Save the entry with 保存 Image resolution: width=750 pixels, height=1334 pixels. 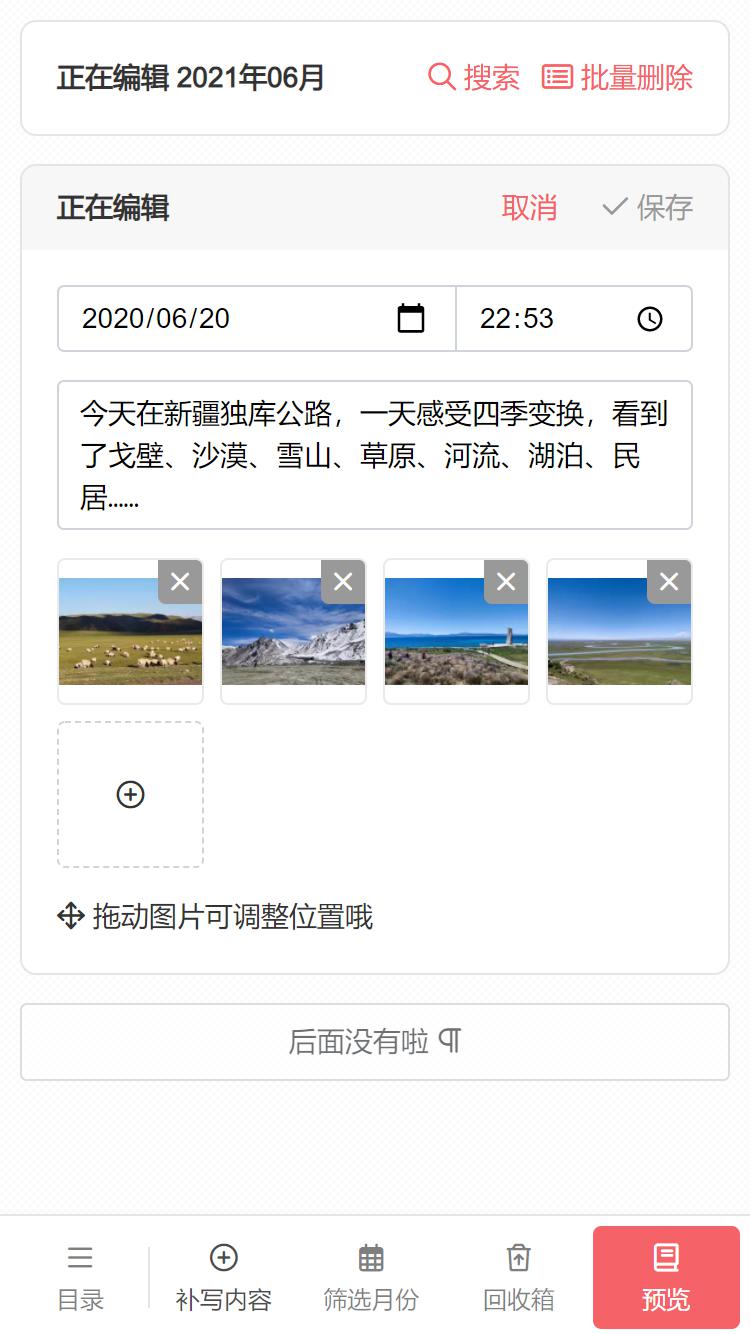pyautogui.click(x=647, y=208)
